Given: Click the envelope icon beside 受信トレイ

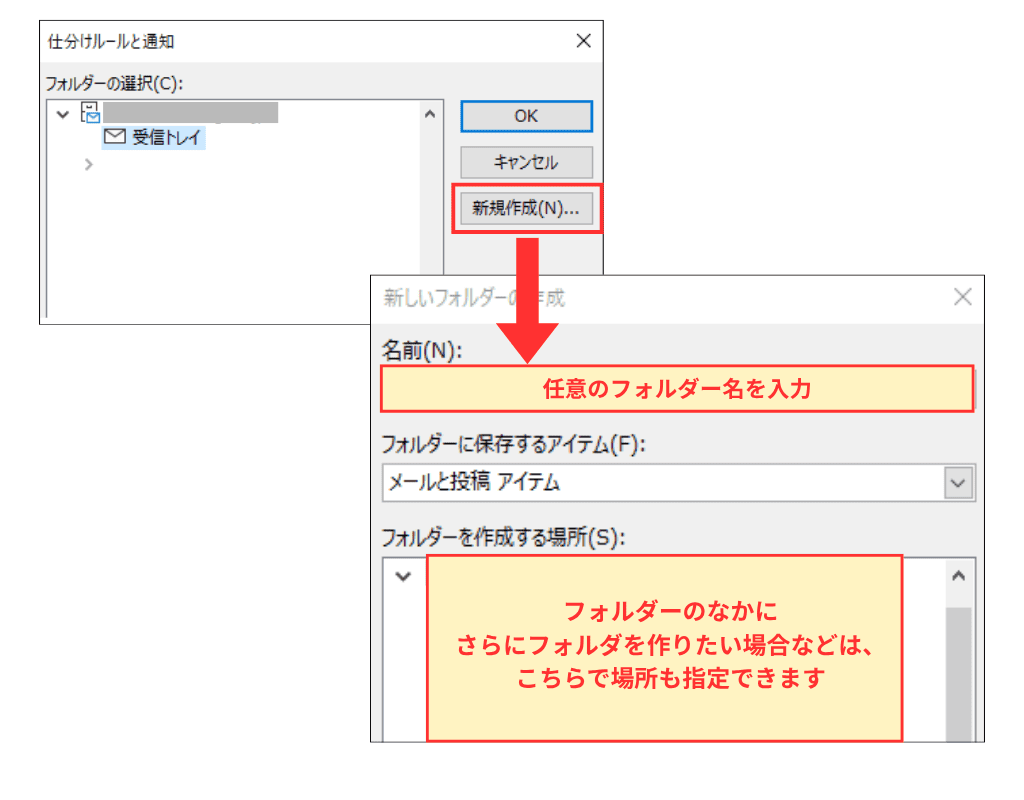Looking at the screenshot, I should (114, 138).
